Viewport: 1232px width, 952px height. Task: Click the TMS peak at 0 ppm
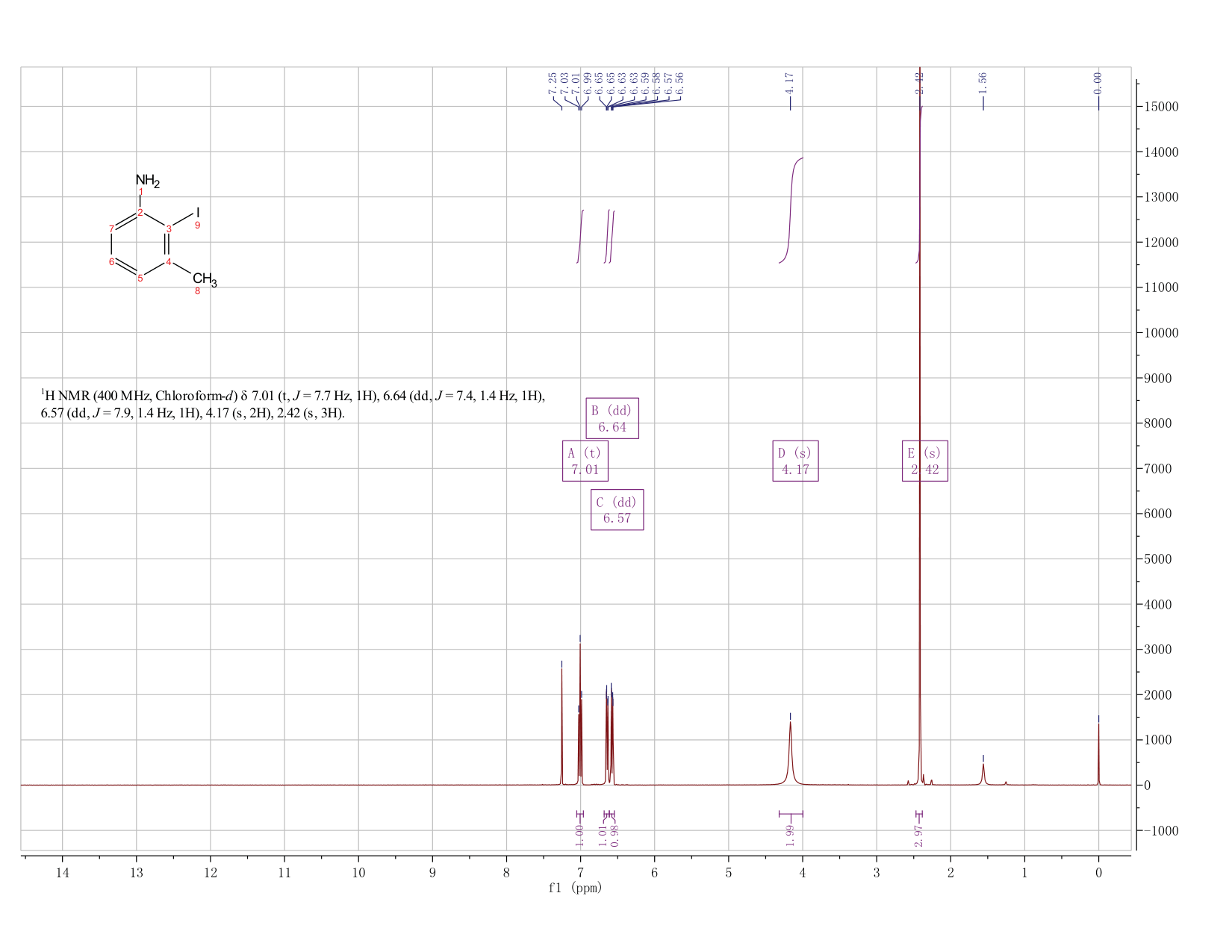pyautogui.click(x=1098, y=754)
